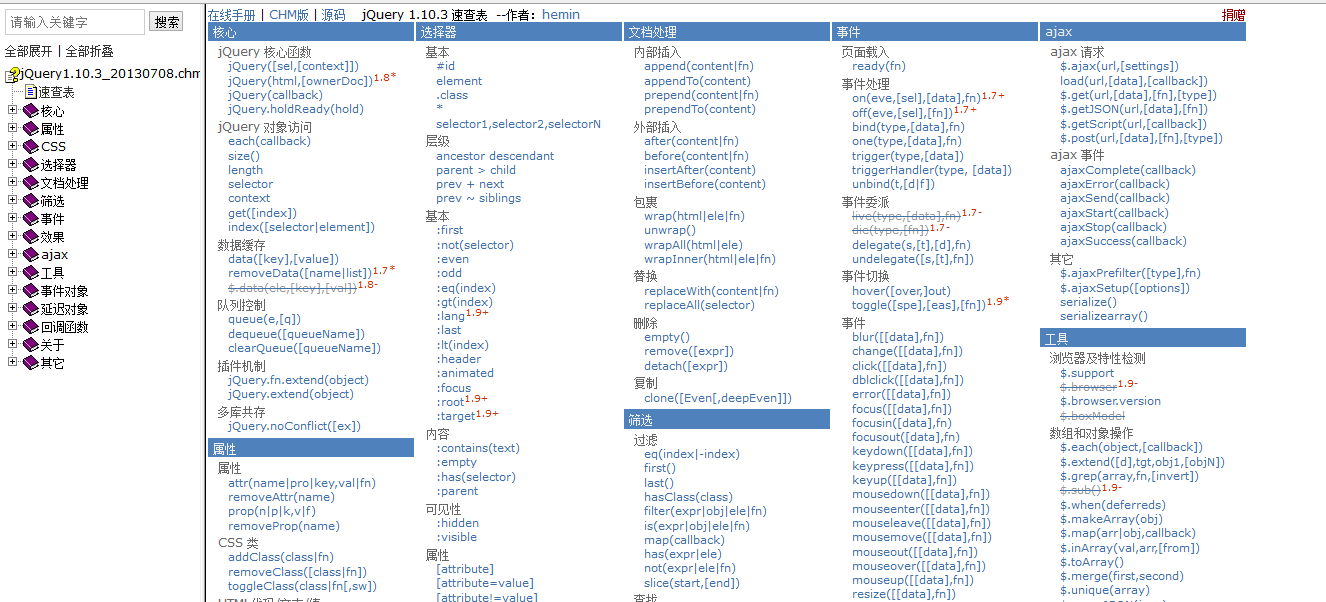Click the book icon beside 效果
Image resolution: width=1326 pixels, height=602 pixels.
coord(30,237)
